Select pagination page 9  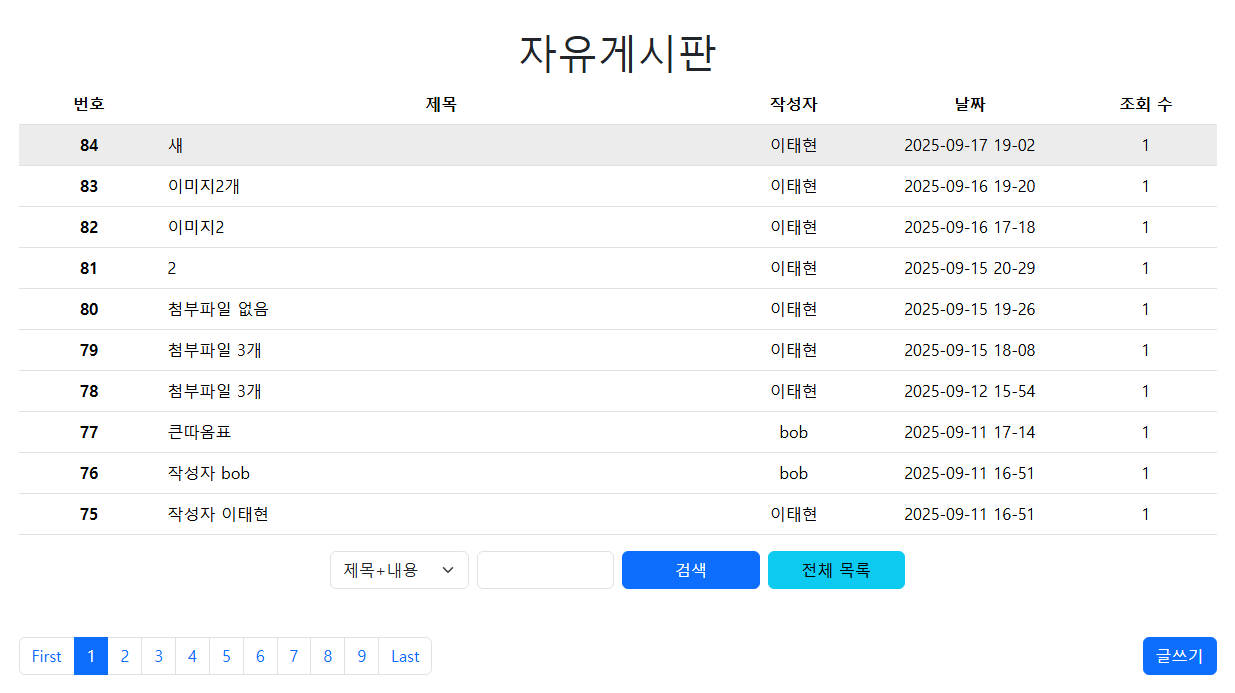(x=362, y=656)
